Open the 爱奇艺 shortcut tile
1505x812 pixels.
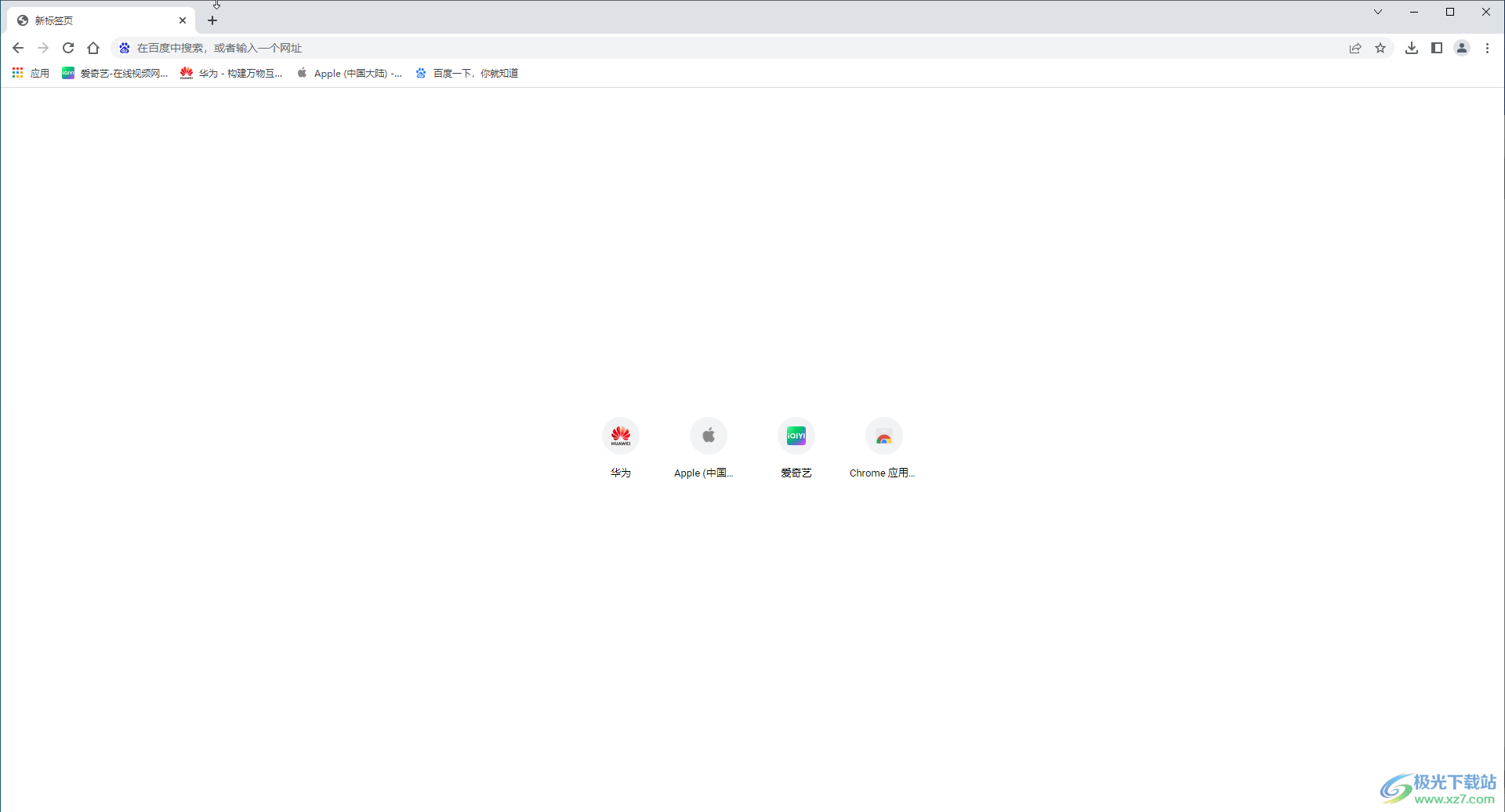796,448
